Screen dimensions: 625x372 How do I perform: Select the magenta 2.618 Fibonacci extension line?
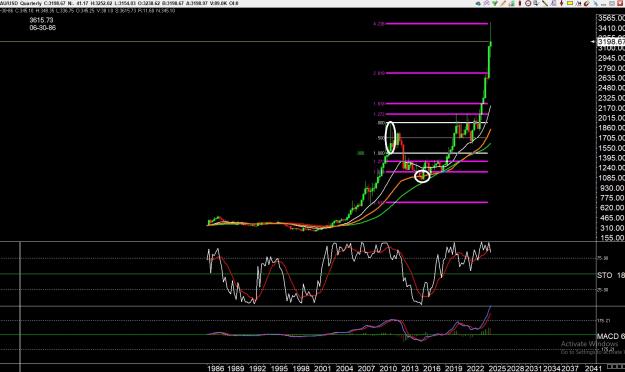[436, 73]
